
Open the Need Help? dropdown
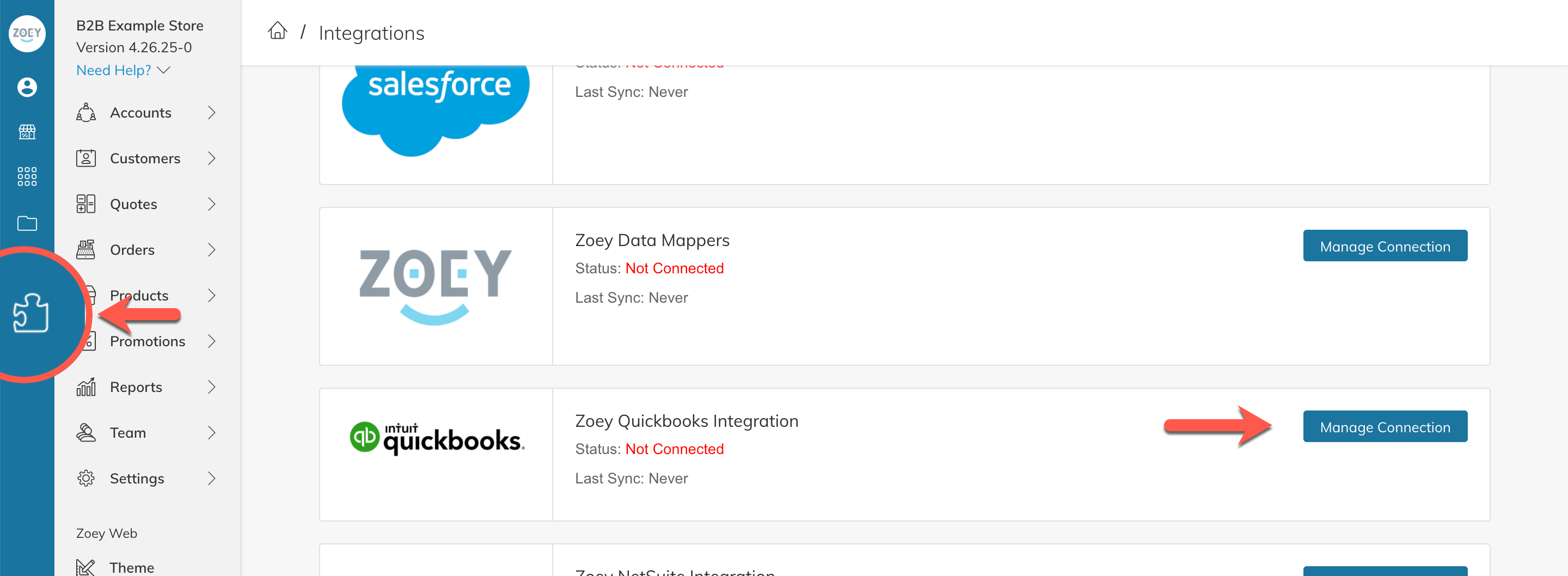click(123, 70)
